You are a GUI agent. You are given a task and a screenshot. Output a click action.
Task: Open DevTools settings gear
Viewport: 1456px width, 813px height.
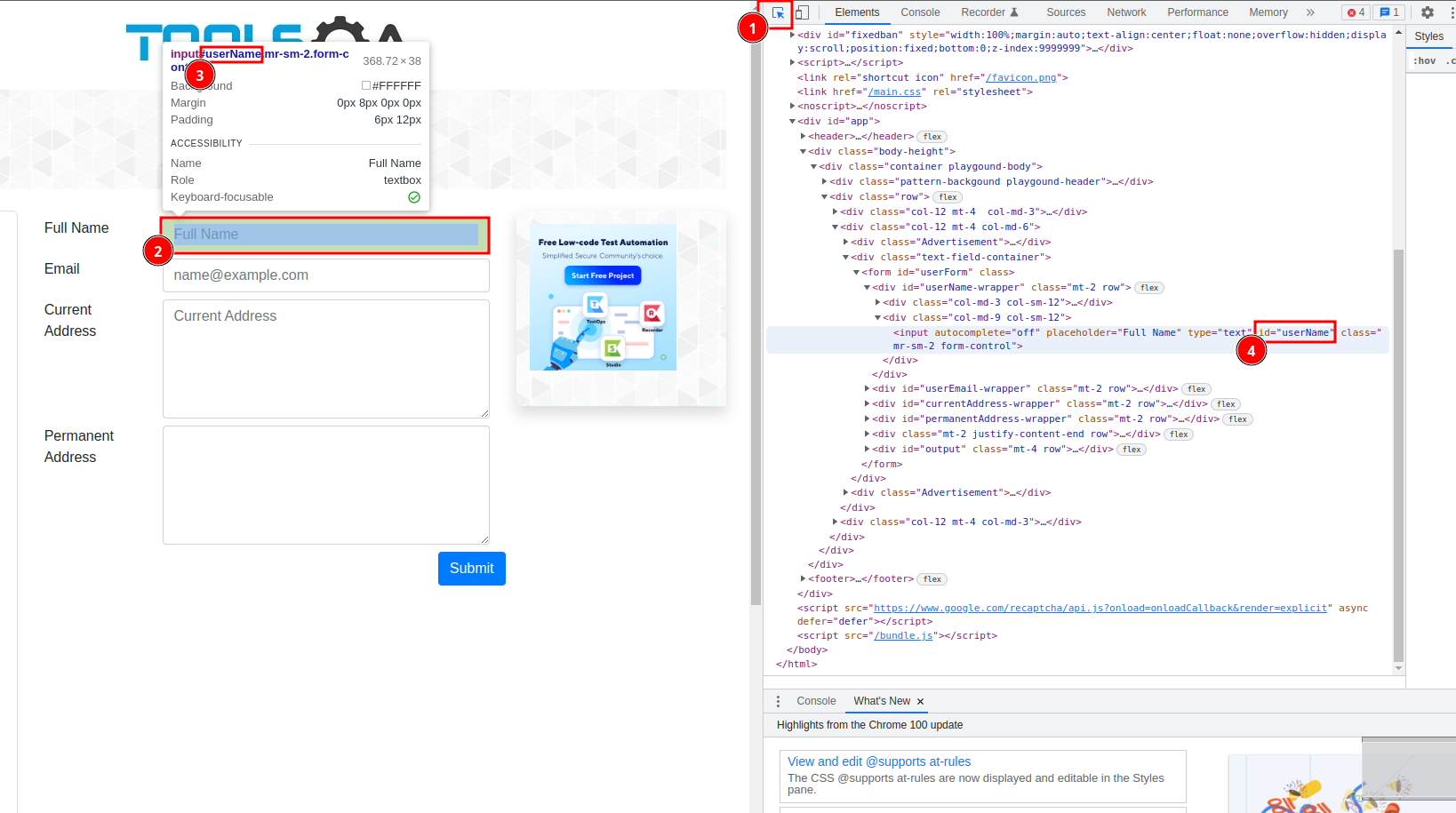coord(1428,12)
